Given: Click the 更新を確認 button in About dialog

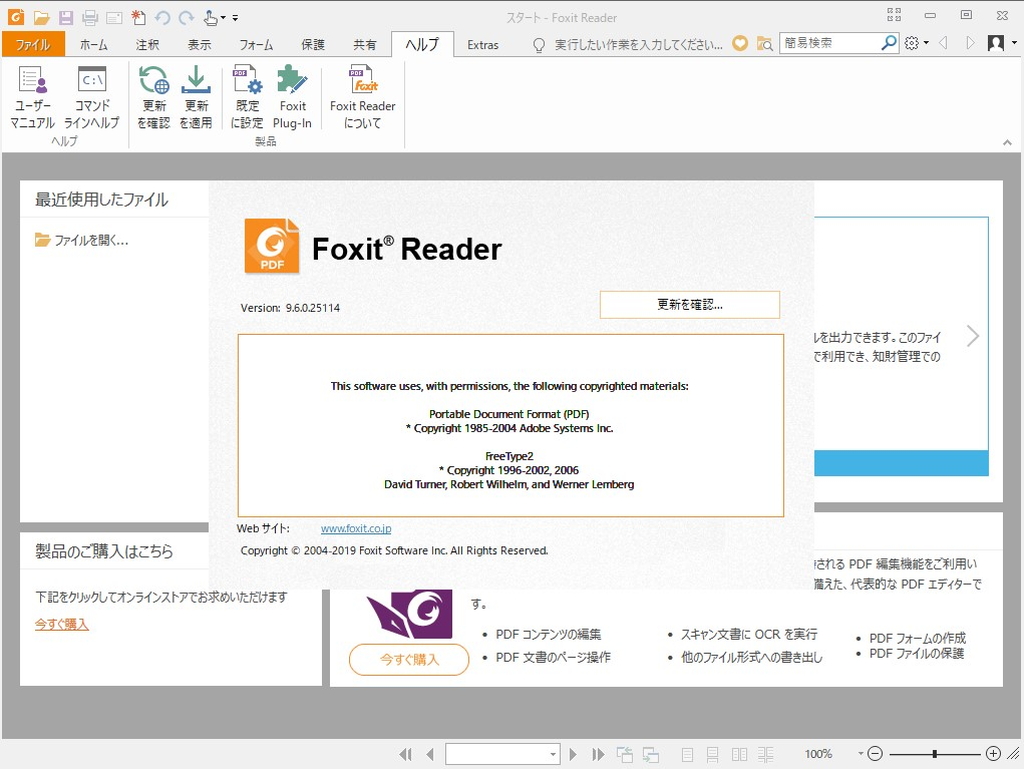Looking at the screenshot, I should click(689, 304).
